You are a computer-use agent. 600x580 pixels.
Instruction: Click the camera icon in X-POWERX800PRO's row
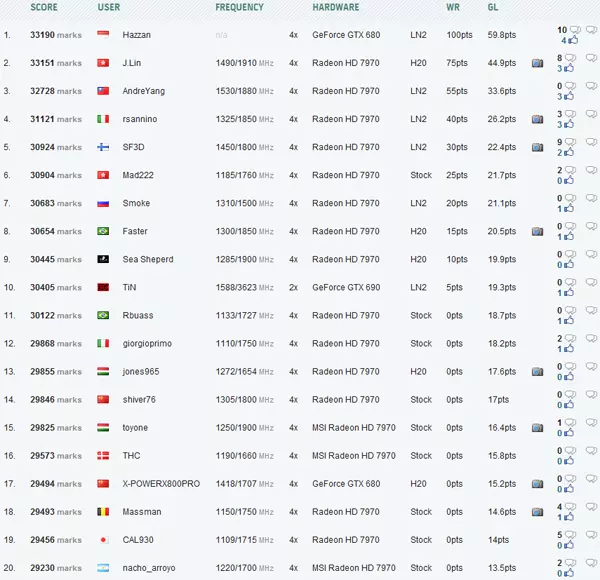pyautogui.click(x=538, y=483)
